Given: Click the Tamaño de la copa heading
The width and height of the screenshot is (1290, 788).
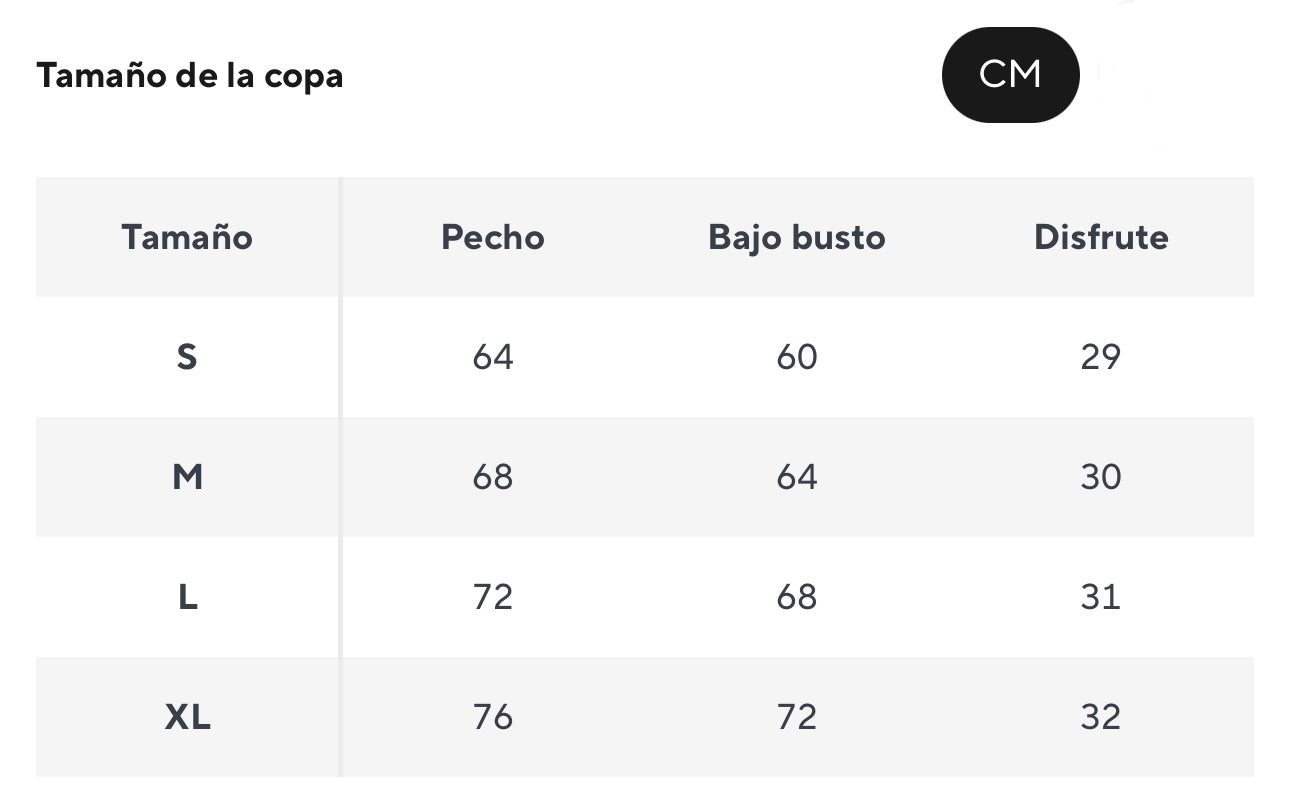Looking at the screenshot, I should (x=190, y=76).
